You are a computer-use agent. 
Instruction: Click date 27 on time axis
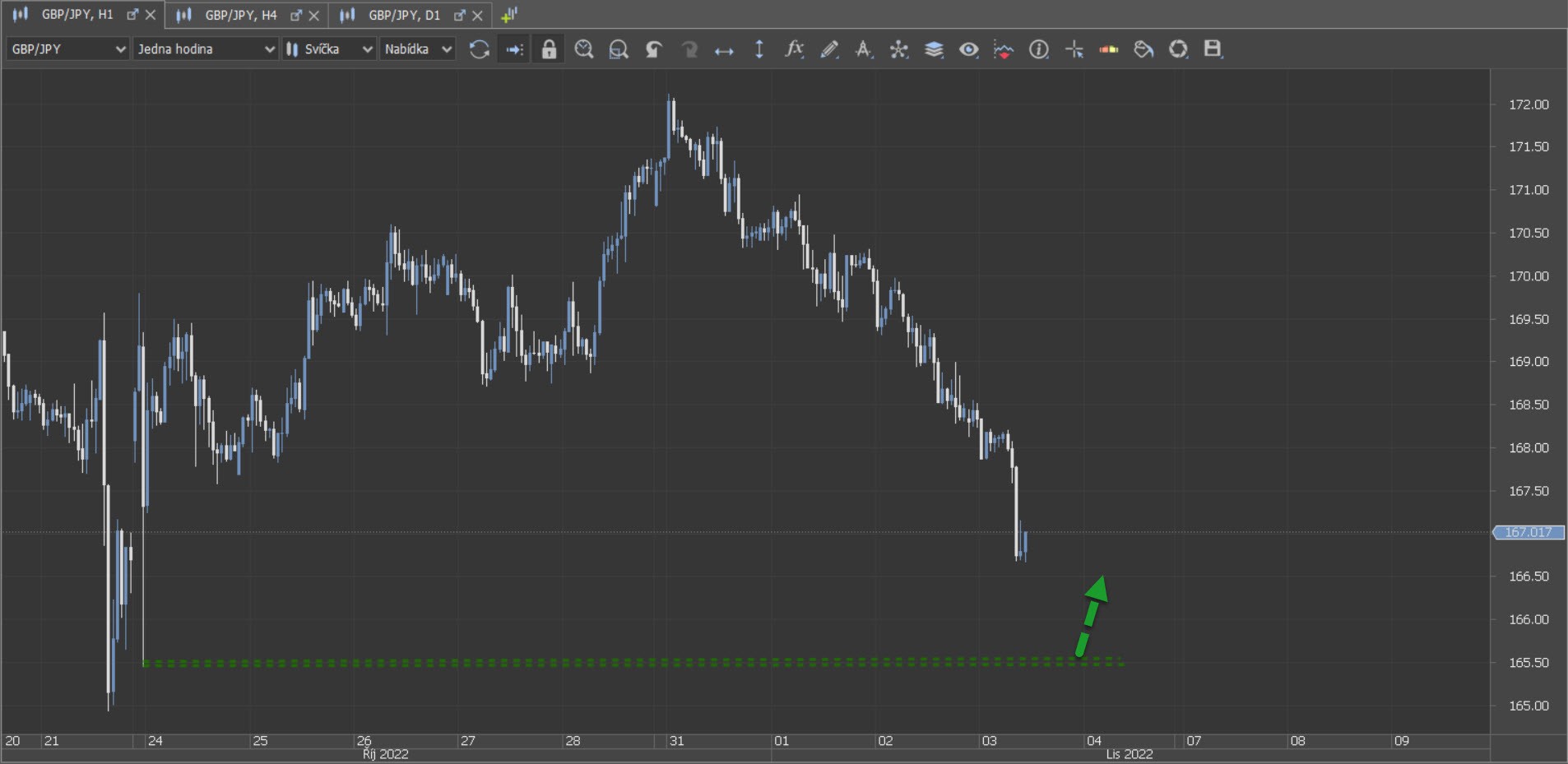467,741
